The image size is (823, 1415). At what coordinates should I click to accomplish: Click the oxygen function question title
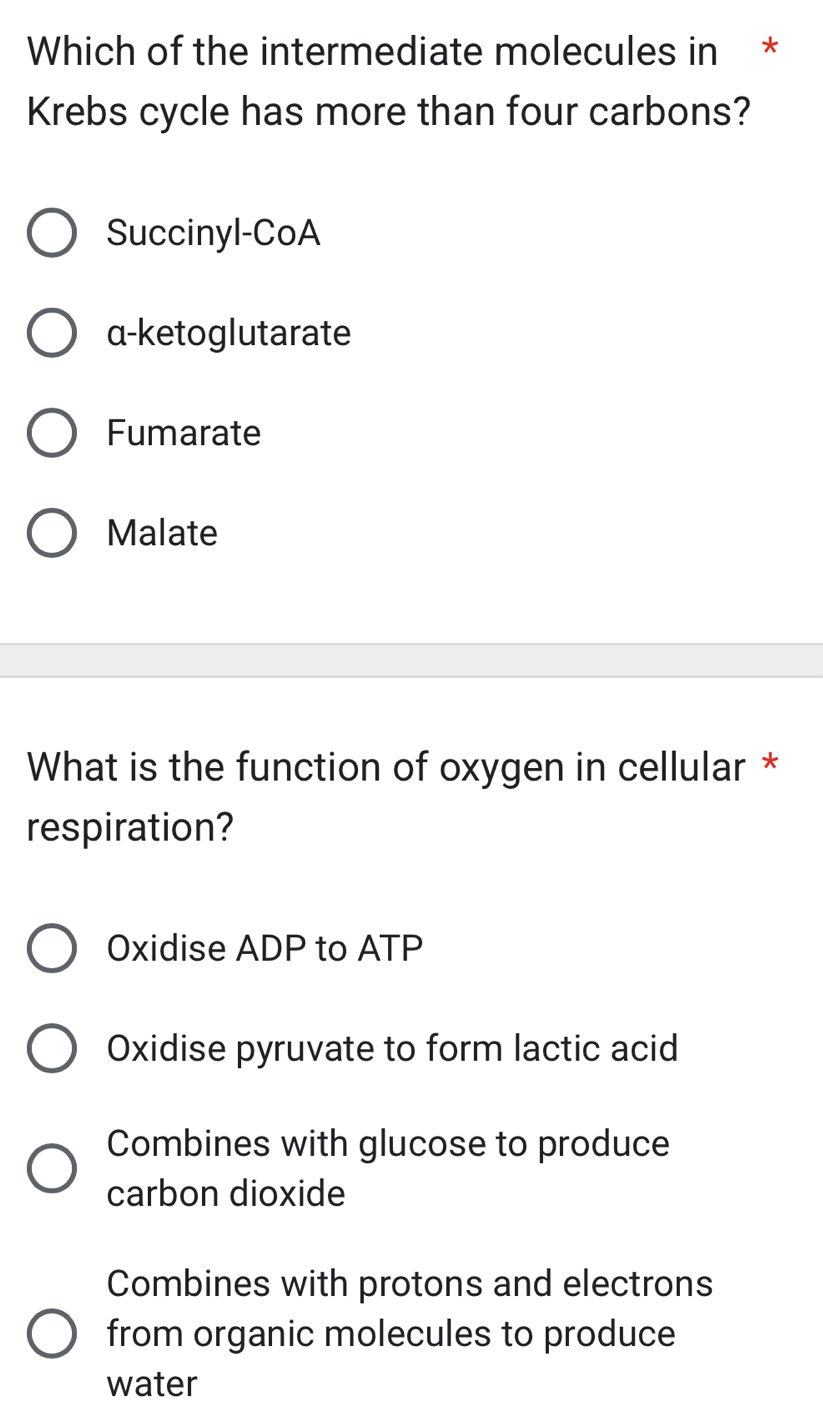(x=380, y=795)
